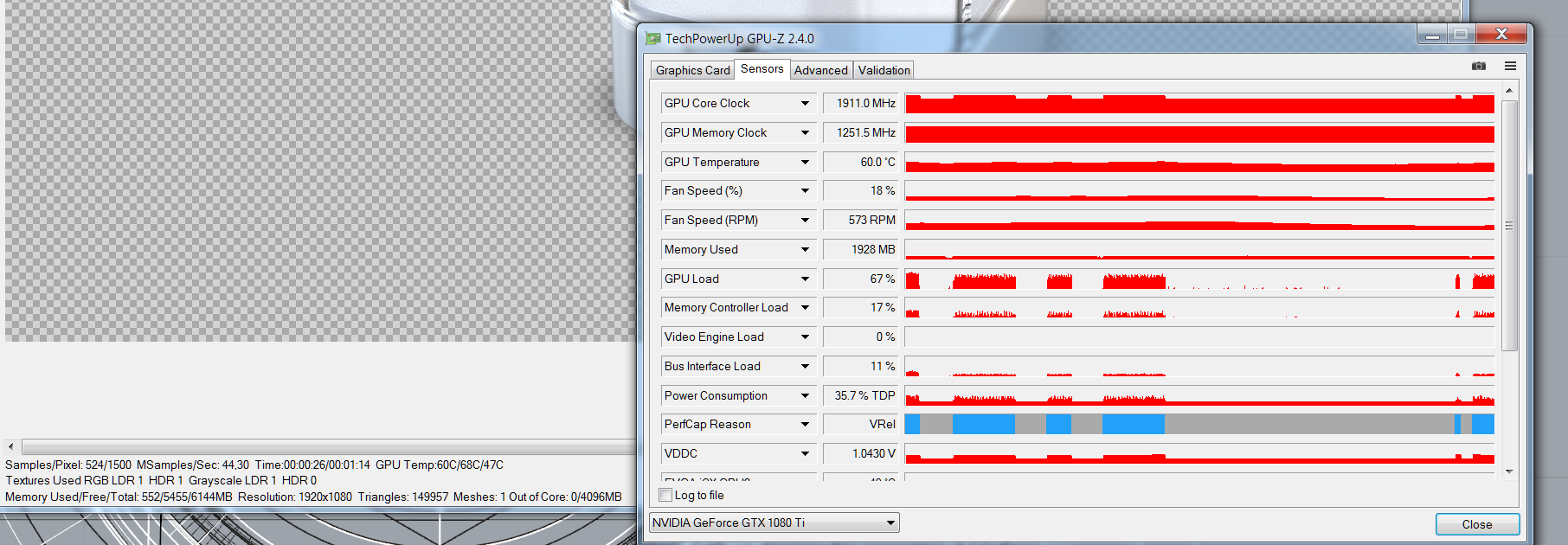Click the Close button in GPU-Z
Screen dimensions: 1568x545
pos(1477,524)
